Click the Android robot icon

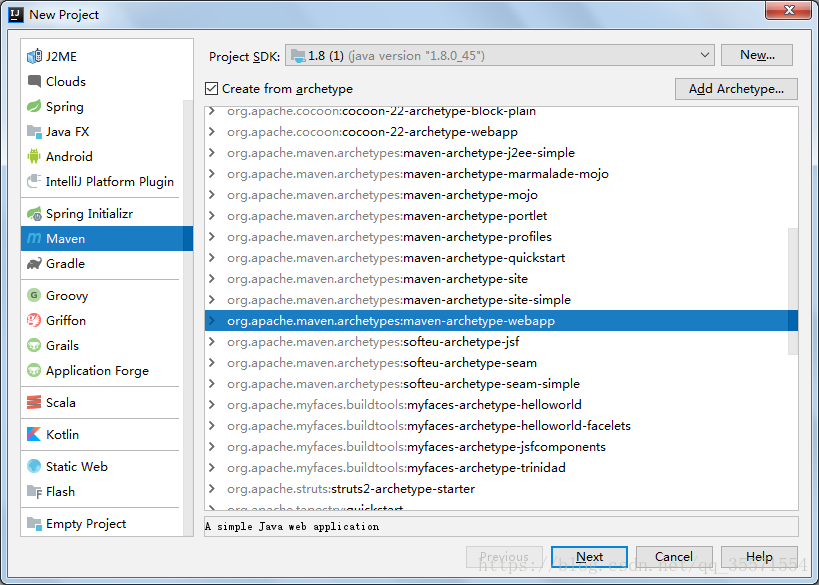34,156
